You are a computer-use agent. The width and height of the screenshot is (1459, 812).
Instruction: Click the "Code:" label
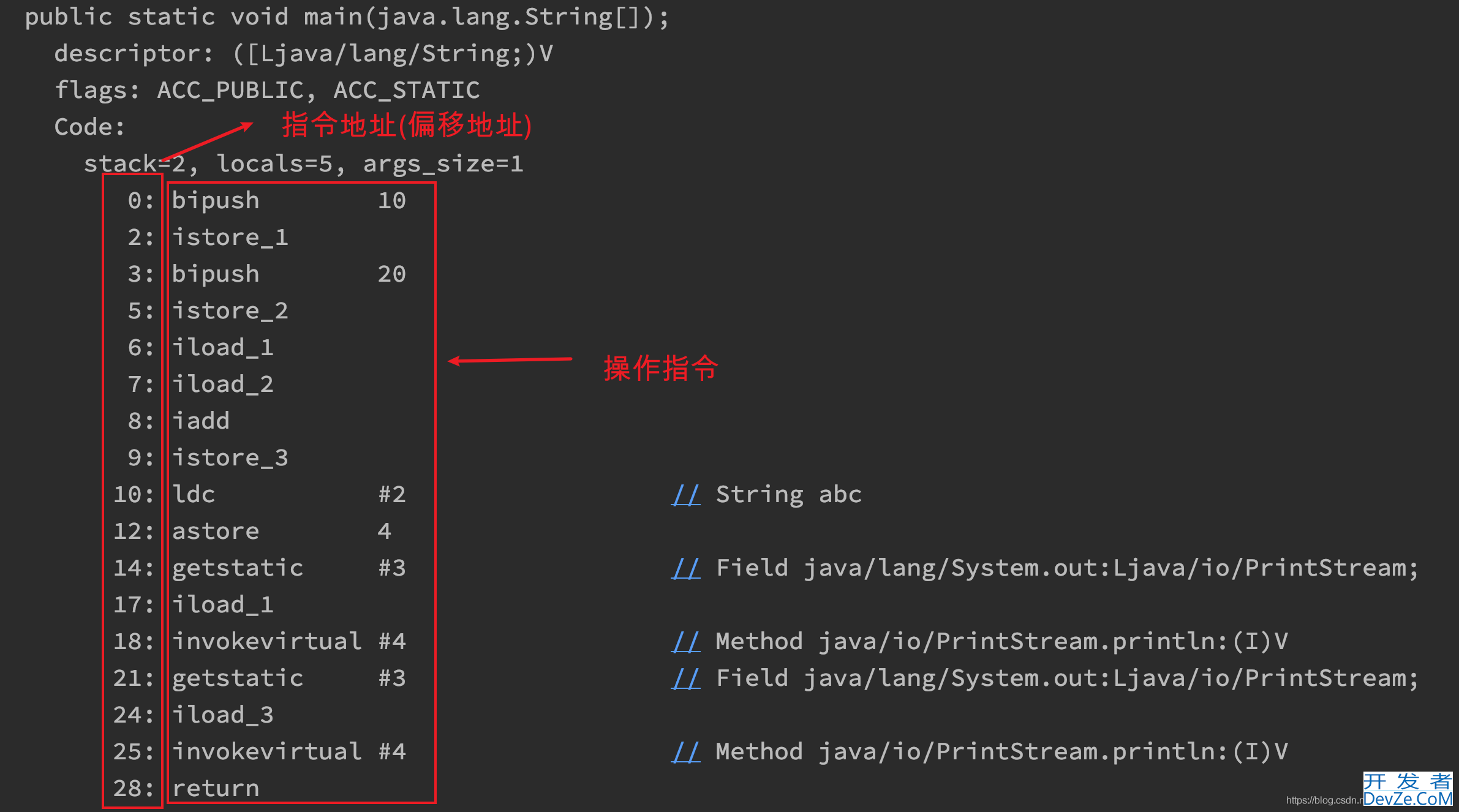pyautogui.click(x=89, y=127)
